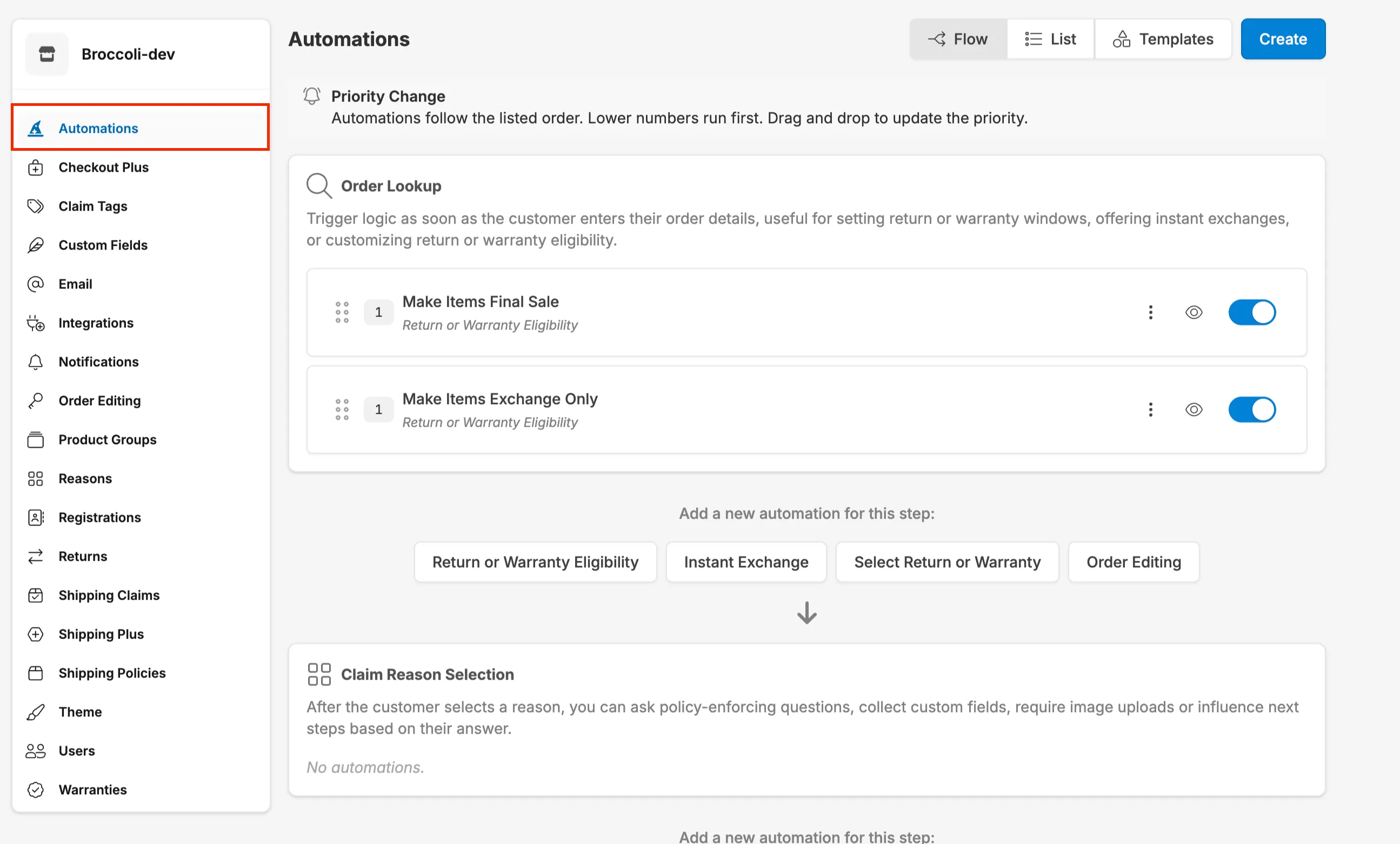Select the Integrations plug icon
The width and height of the screenshot is (1400, 844).
pos(35,323)
